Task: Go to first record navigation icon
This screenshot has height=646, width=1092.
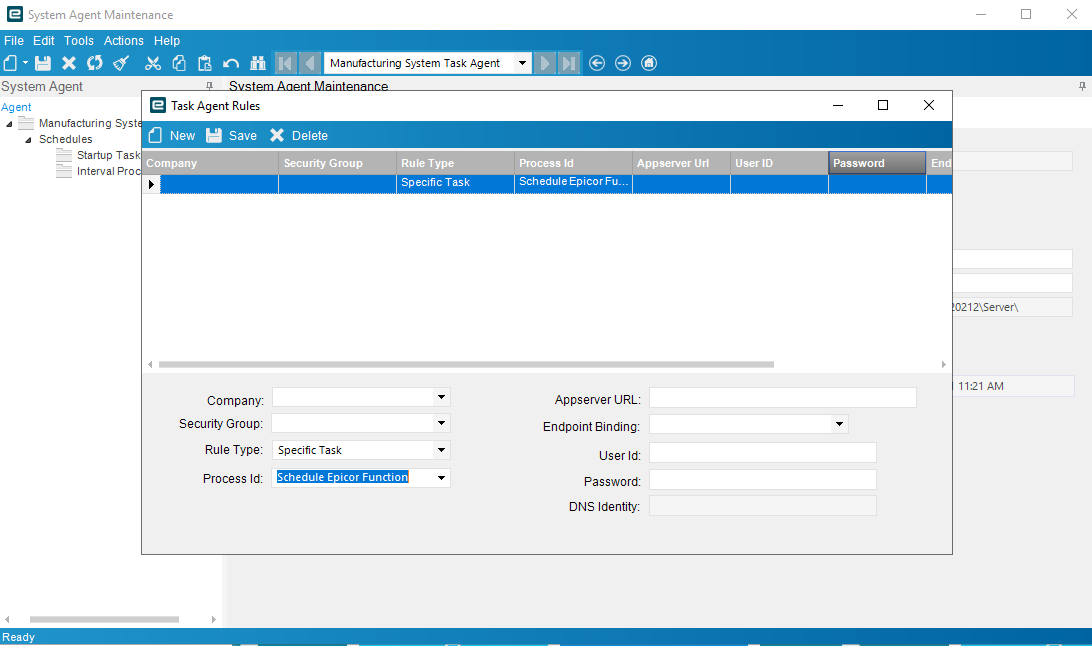Action: (x=285, y=63)
